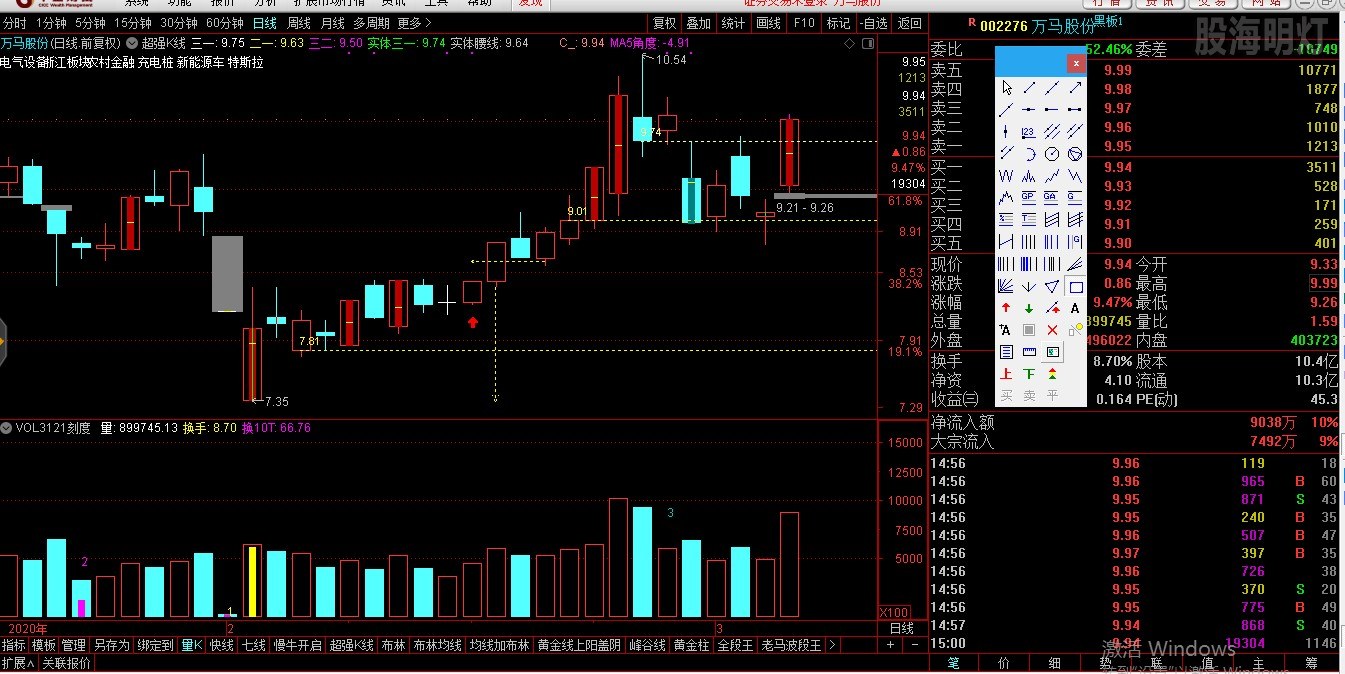Select the ruler measurement tool

click(1029, 352)
